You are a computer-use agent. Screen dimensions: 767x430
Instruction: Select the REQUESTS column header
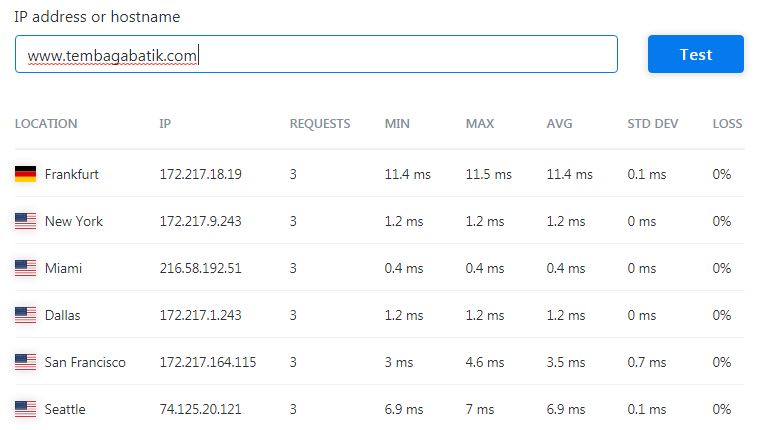(320, 124)
